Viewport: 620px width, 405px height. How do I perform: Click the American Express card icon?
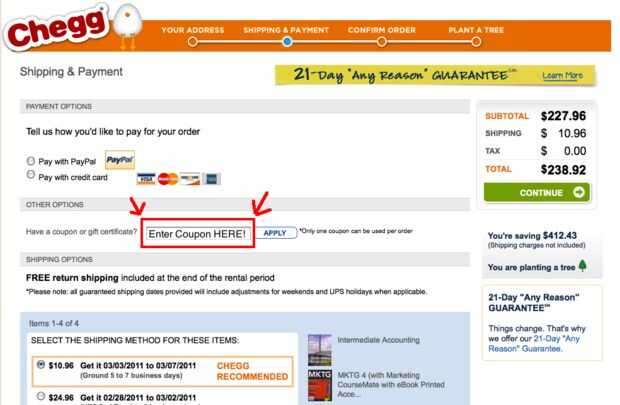click(212, 179)
